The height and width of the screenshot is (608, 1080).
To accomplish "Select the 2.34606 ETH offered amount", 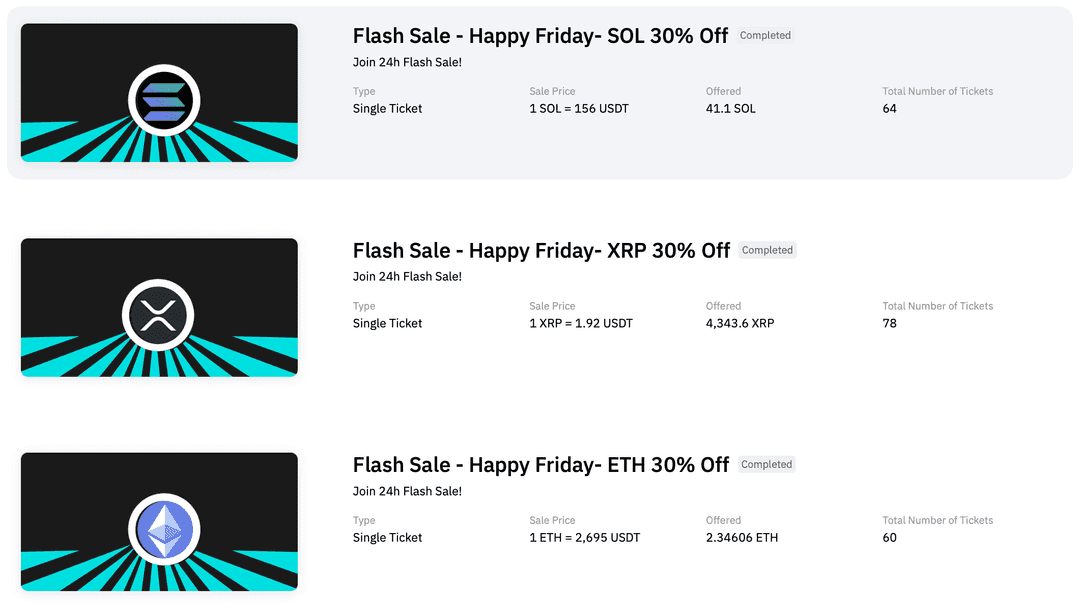I will 742,538.
